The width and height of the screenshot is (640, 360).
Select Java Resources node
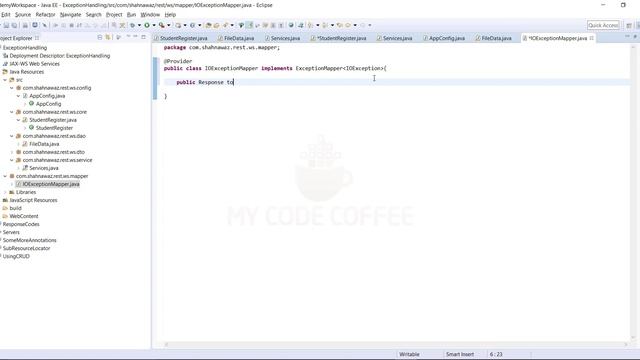tap(27, 72)
